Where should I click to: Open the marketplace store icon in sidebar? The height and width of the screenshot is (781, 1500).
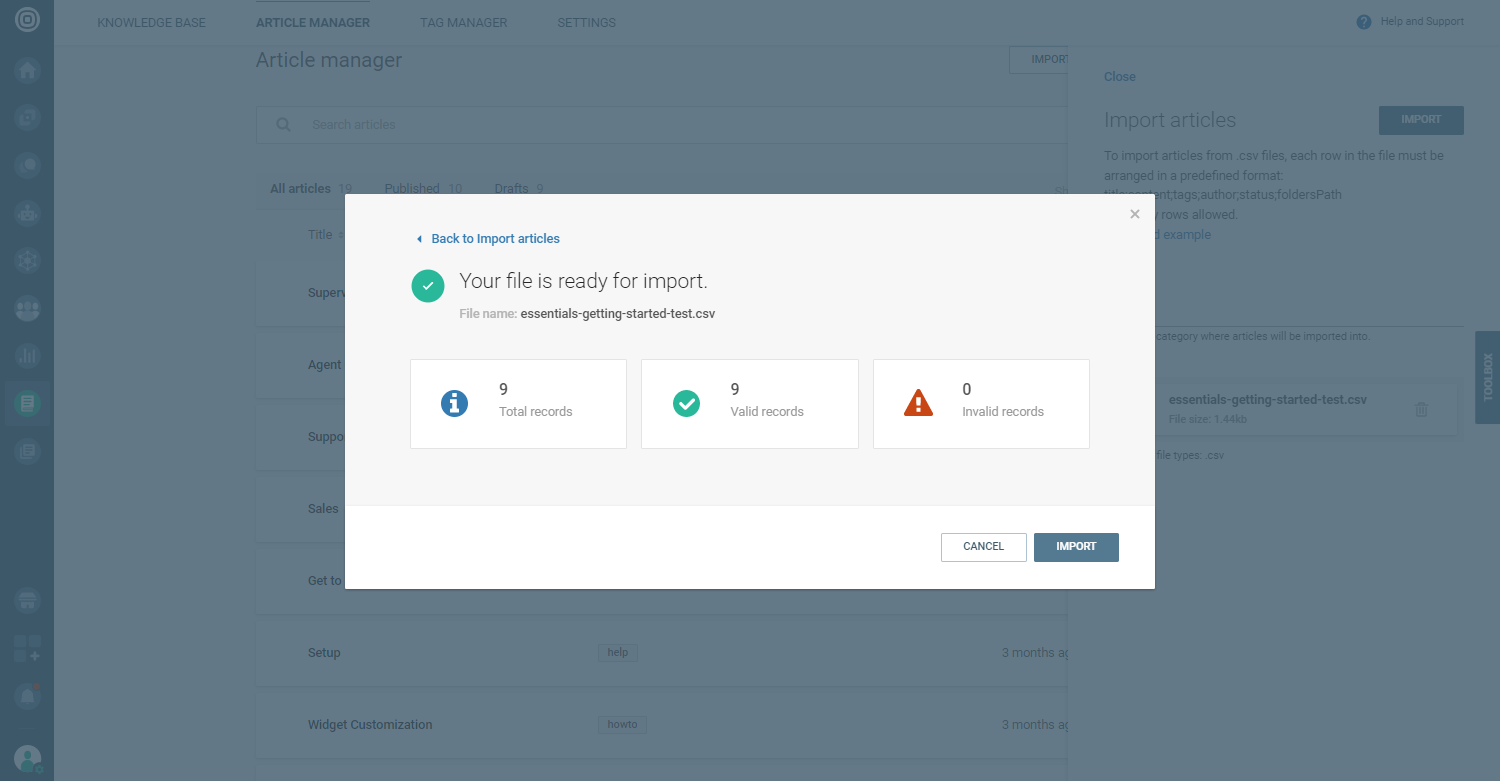click(x=27, y=601)
